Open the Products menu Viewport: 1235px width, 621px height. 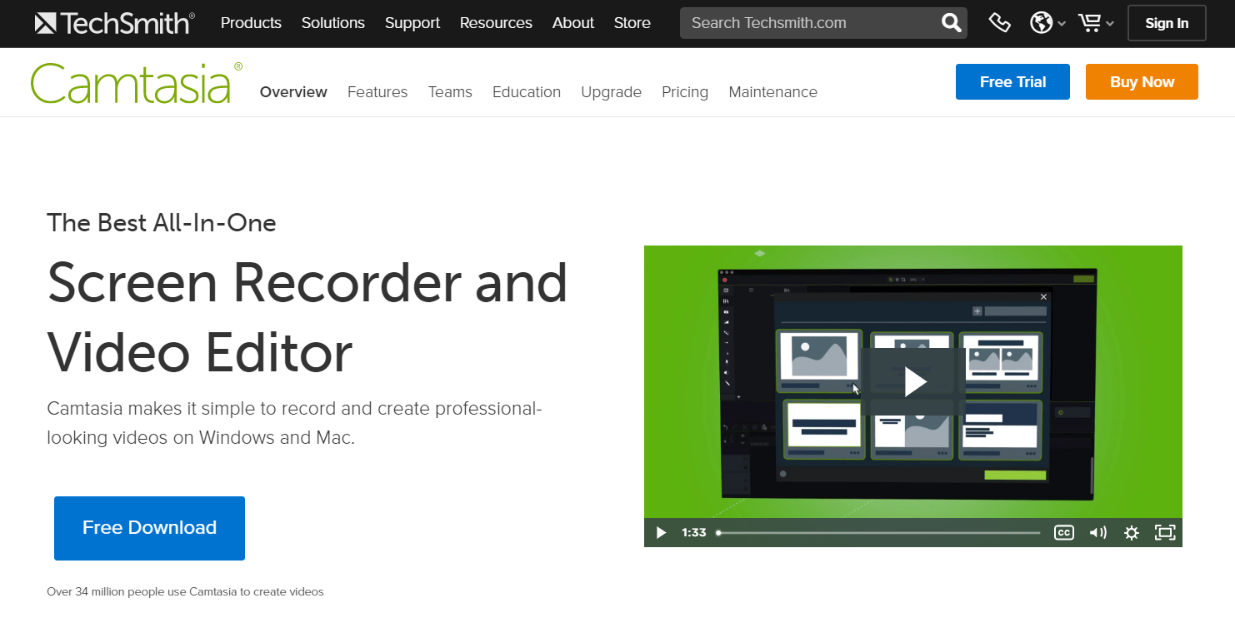pyautogui.click(x=251, y=23)
